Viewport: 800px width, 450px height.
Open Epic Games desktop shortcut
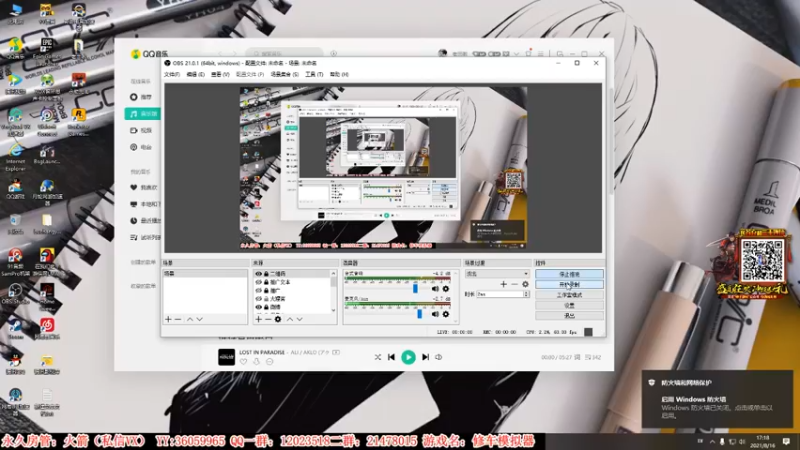(x=46, y=49)
